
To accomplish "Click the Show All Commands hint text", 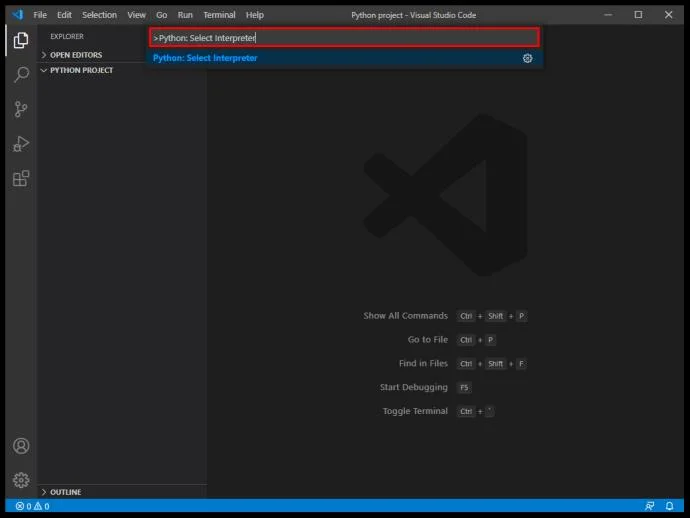I will [405, 316].
